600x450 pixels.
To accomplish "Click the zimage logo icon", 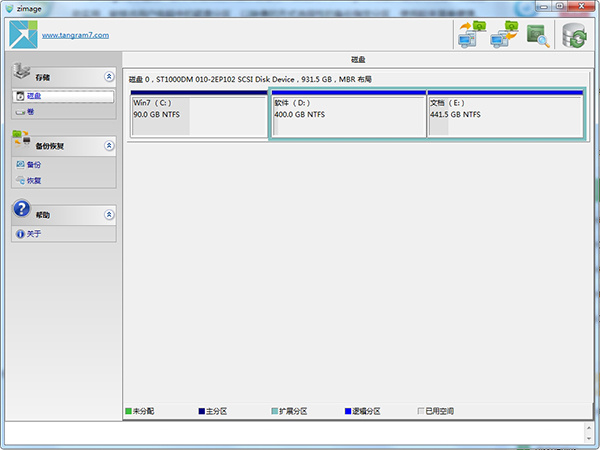I will click(23, 34).
